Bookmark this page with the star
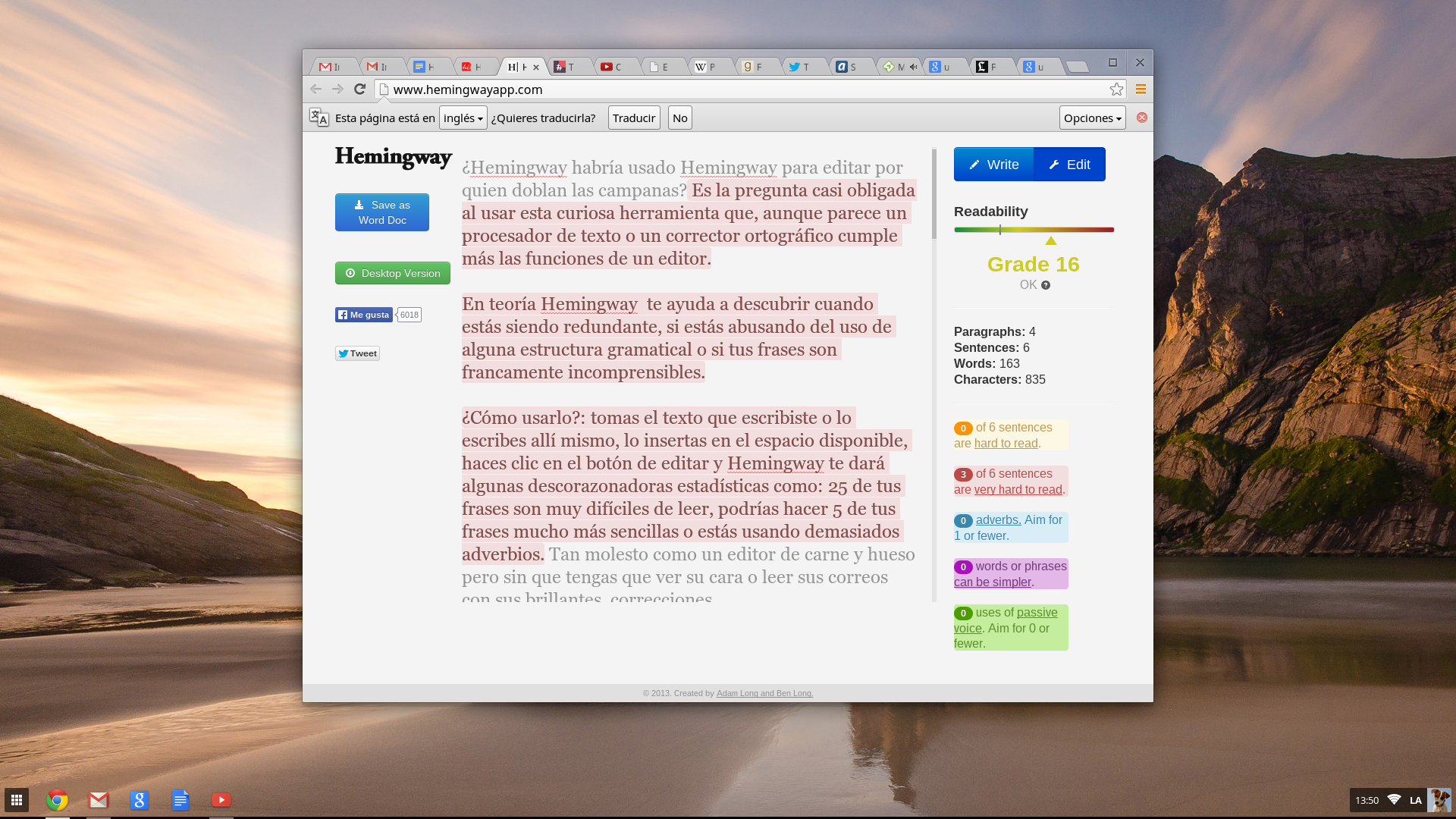This screenshot has width=1456, height=819. tap(1116, 89)
